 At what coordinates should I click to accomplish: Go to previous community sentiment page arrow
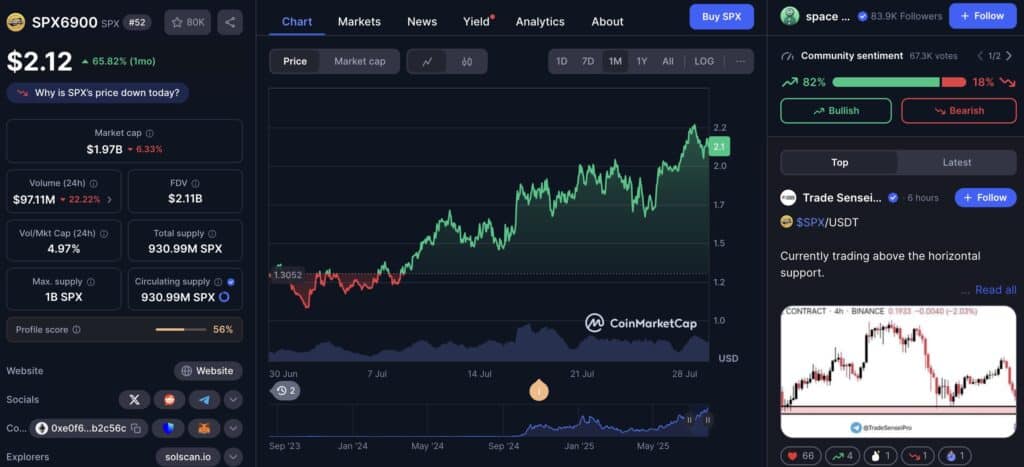[980, 56]
